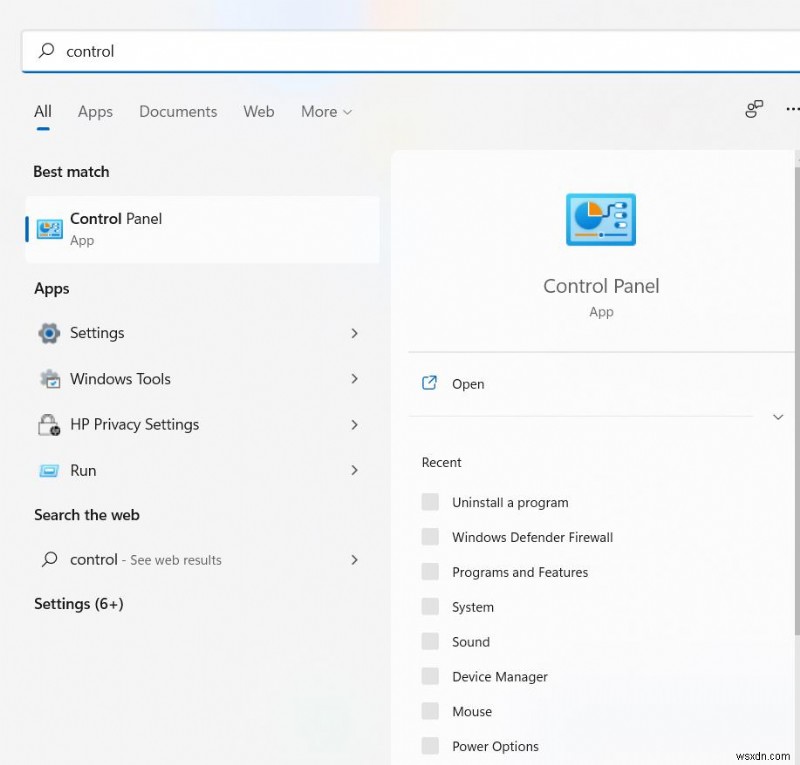Open HP Privacy Settings via its lock icon
The width and height of the screenshot is (800, 765).
click(x=48, y=425)
